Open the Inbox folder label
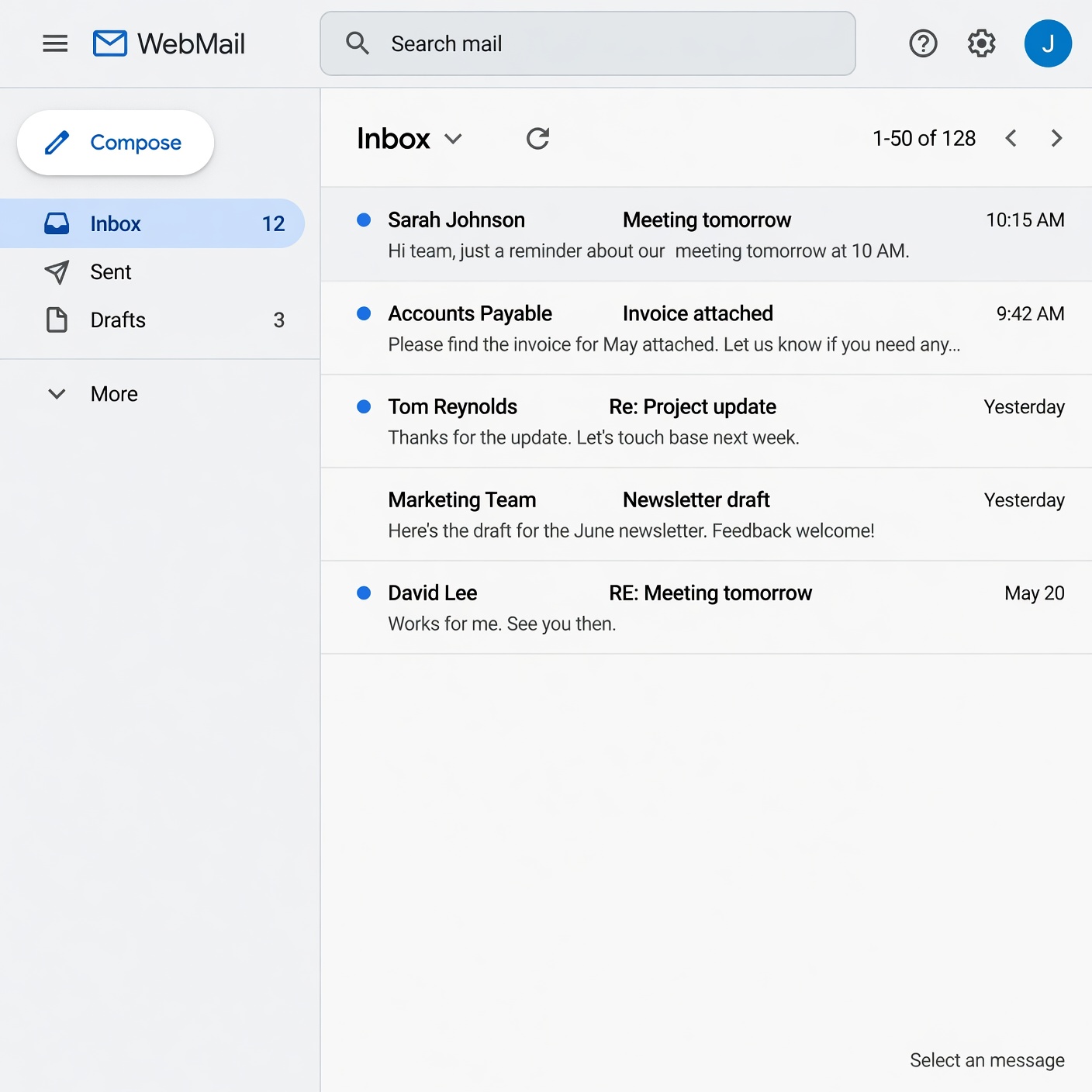This screenshot has height=1092, width=1092. (116, 223)
